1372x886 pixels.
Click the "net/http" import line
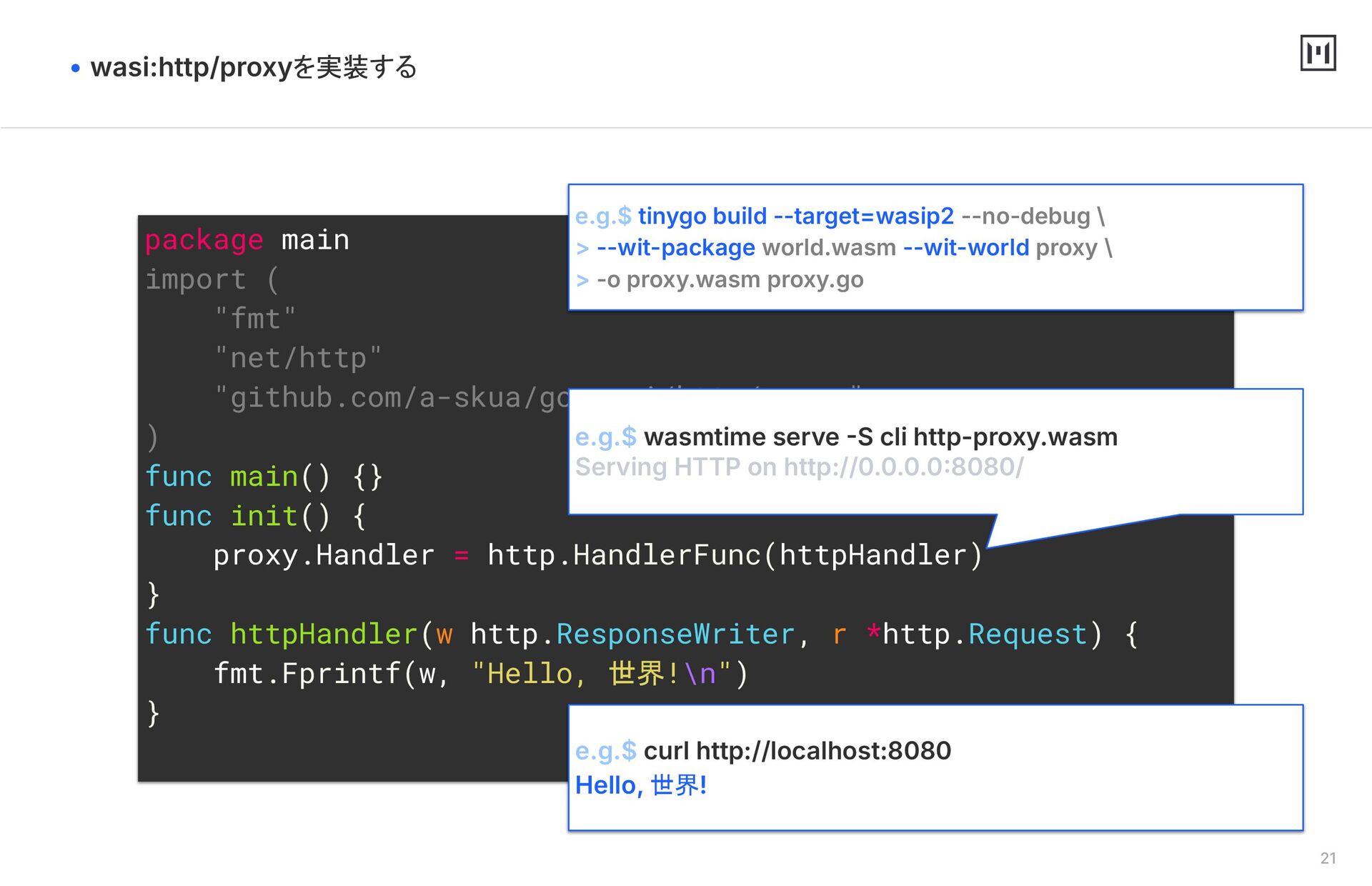click(298, 358)
